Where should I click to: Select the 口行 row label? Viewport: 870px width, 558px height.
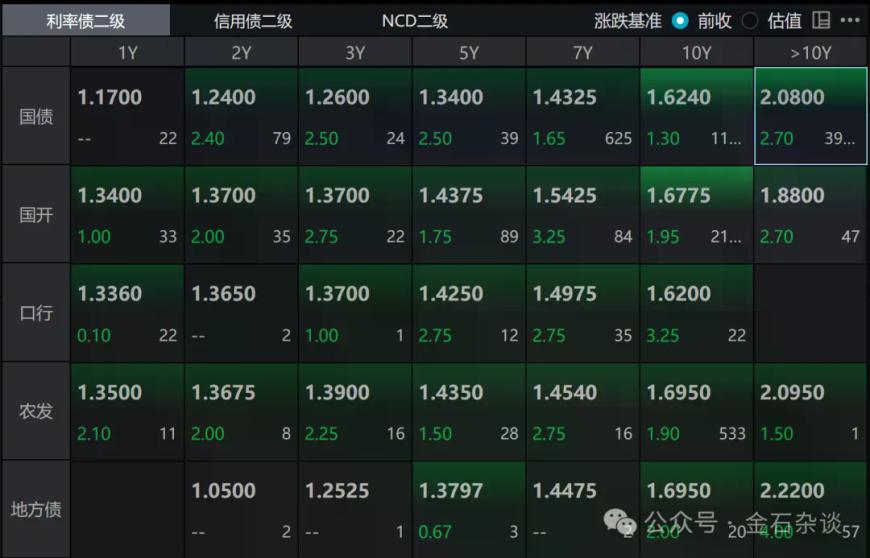click(36, 313)
